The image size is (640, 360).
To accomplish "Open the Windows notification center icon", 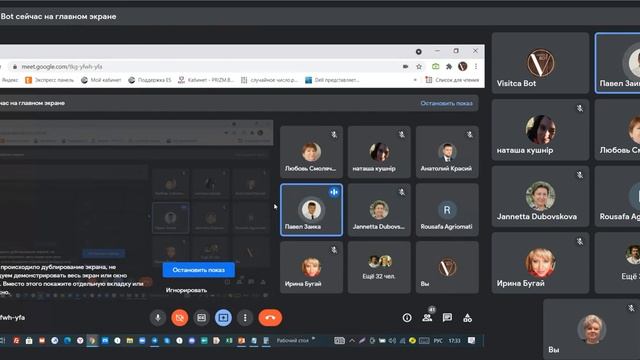I will [x=471, y=341].
